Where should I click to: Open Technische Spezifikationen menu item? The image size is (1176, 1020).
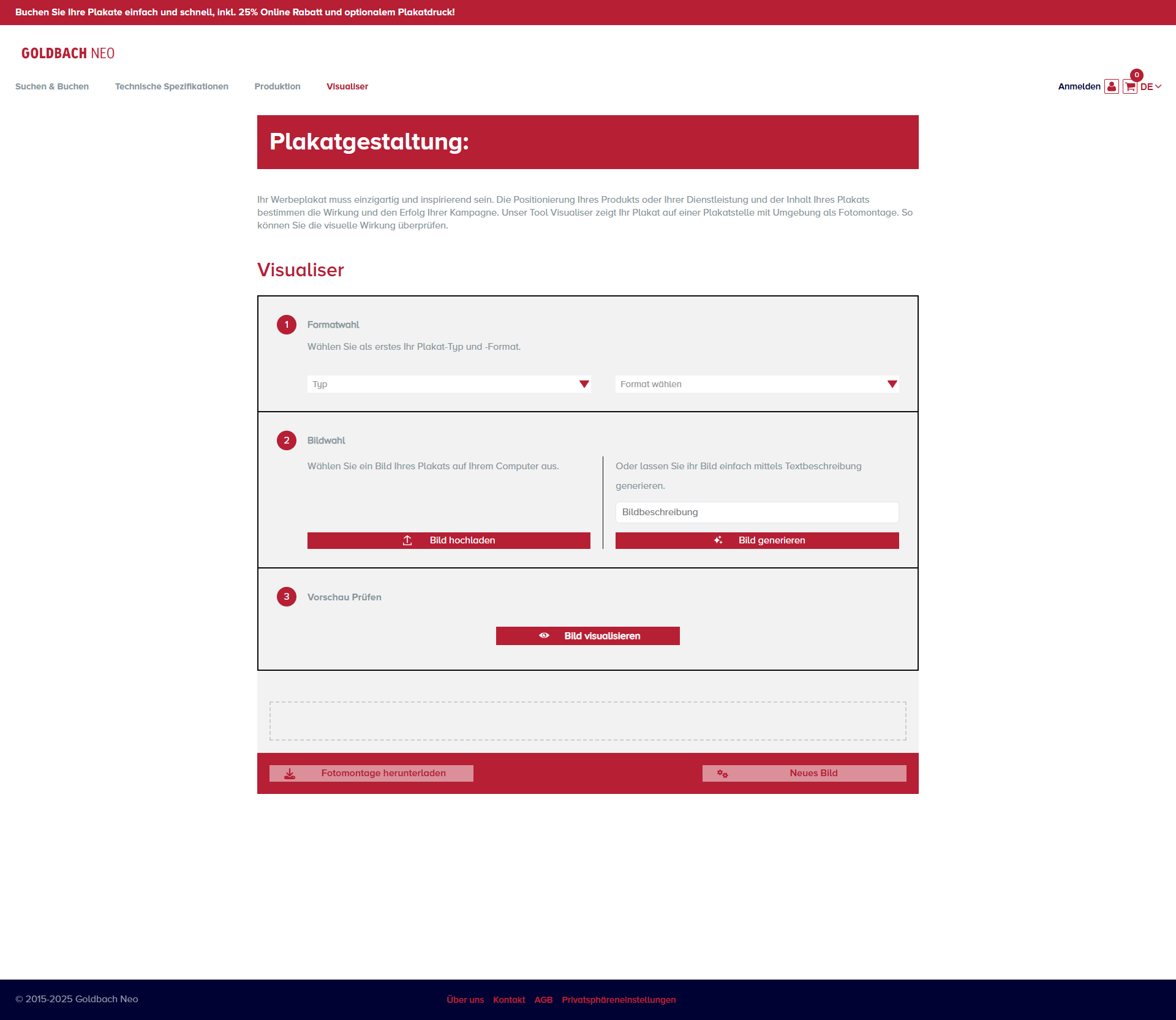point(171,86)
